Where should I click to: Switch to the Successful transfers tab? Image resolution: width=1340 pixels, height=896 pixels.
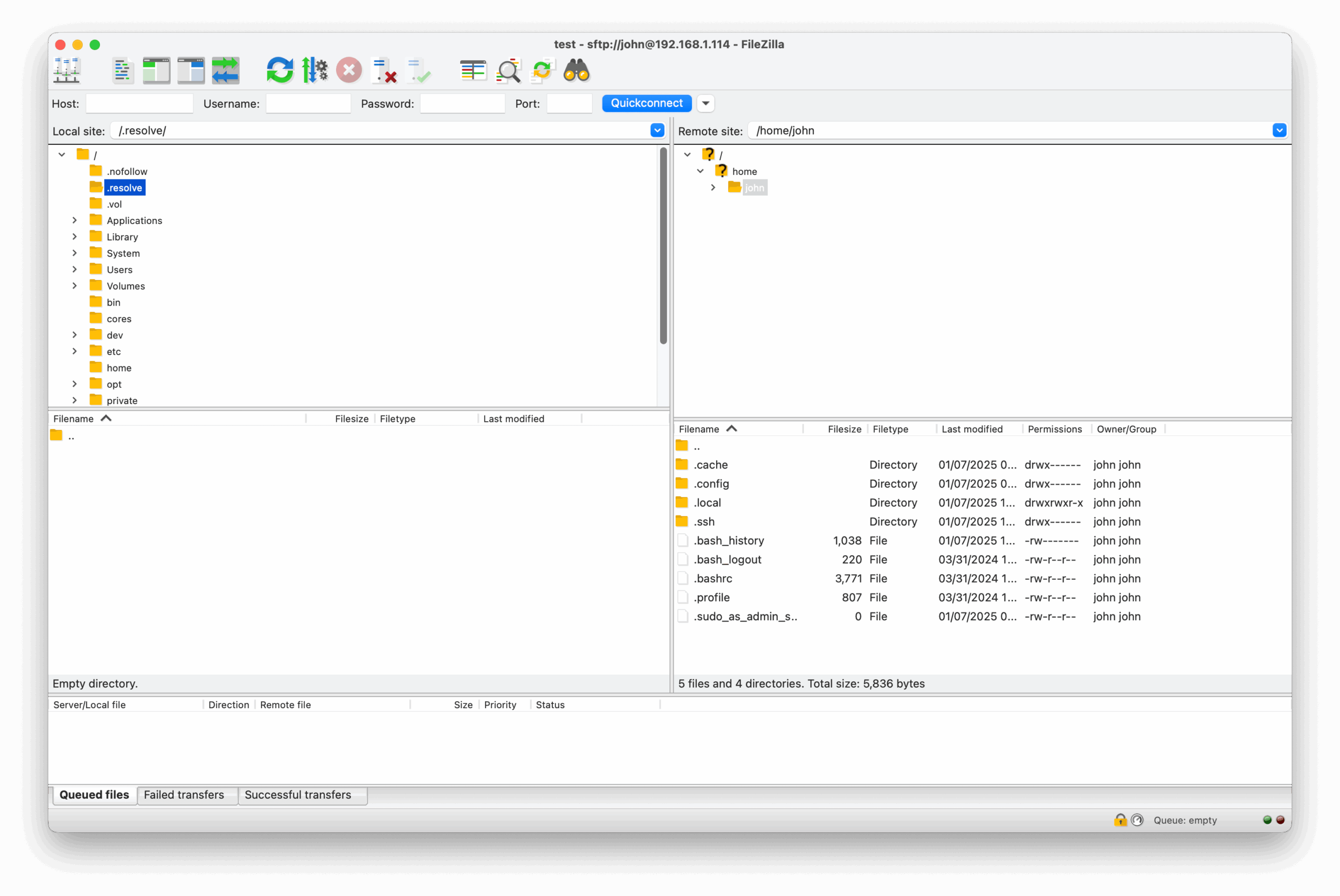point(303,795)
